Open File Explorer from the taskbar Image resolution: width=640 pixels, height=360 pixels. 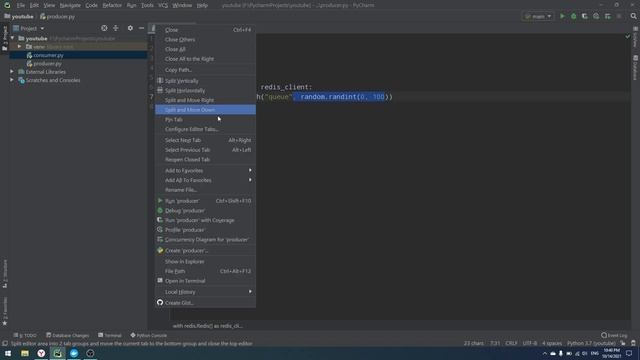24,353
